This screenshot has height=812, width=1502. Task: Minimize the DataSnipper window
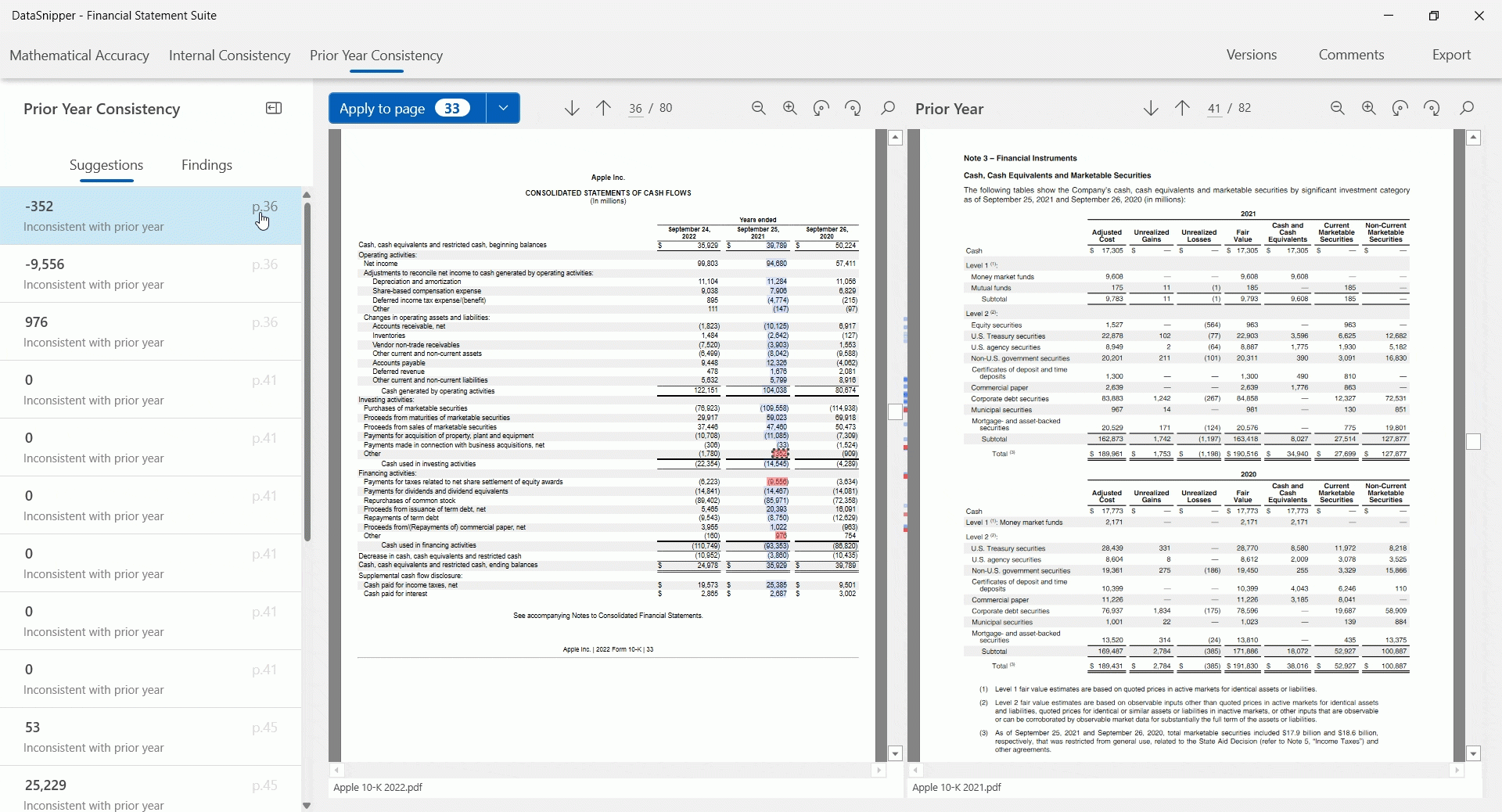[1389, 16]
